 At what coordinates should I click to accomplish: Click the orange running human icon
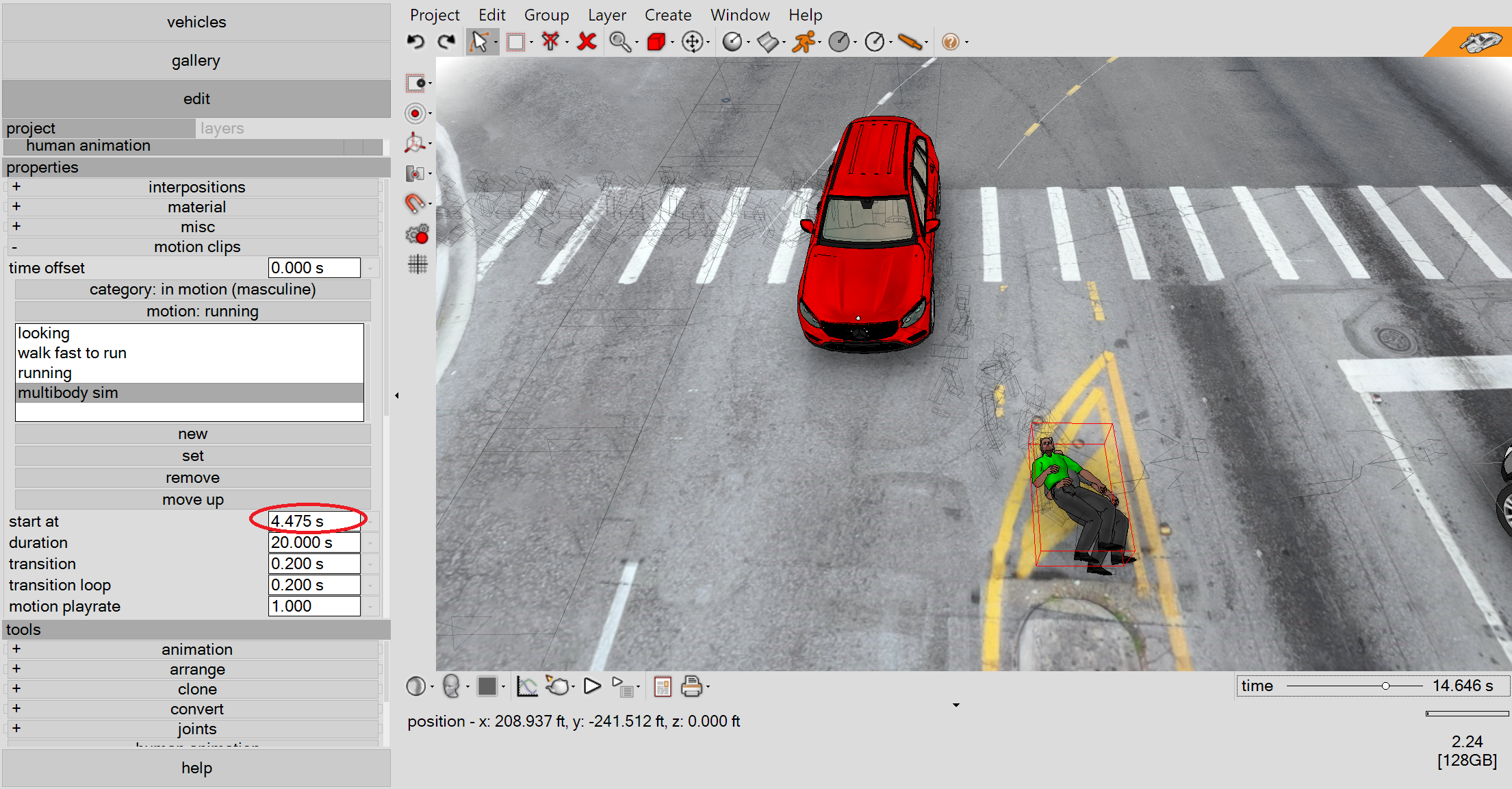804,42
